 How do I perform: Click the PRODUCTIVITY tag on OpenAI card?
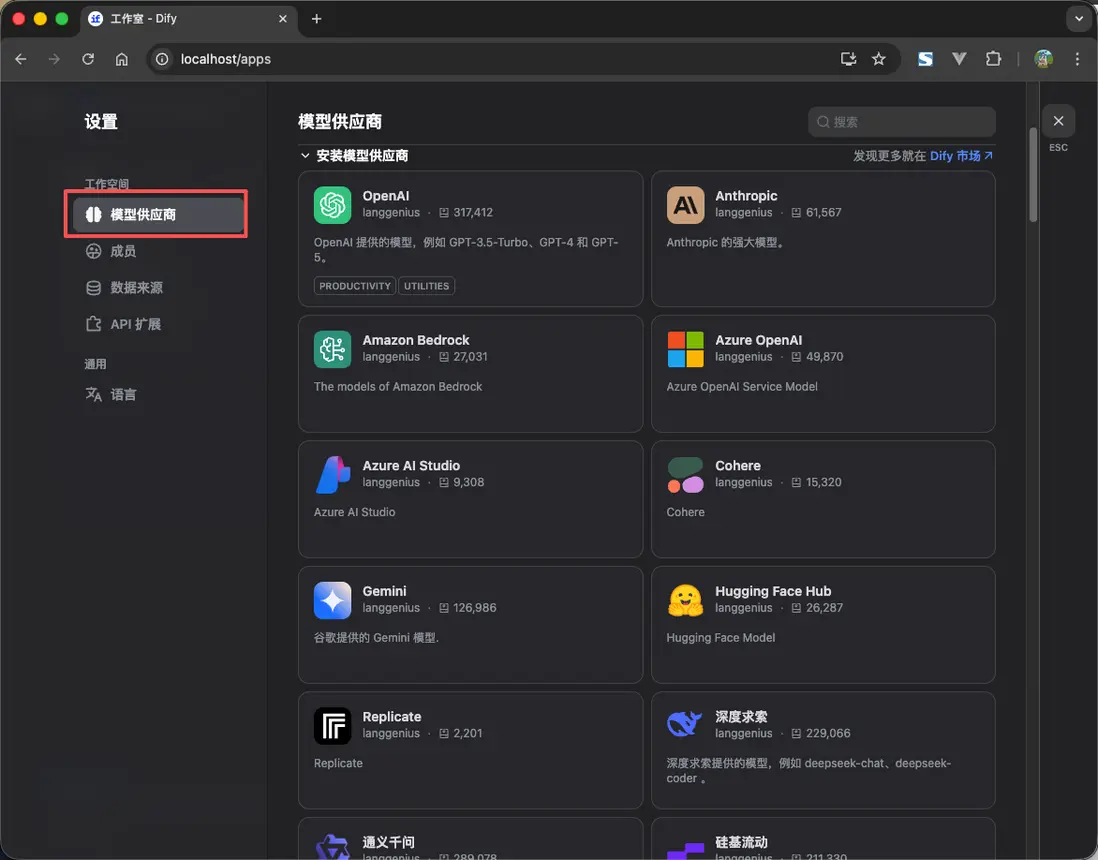tap(355, 286)
